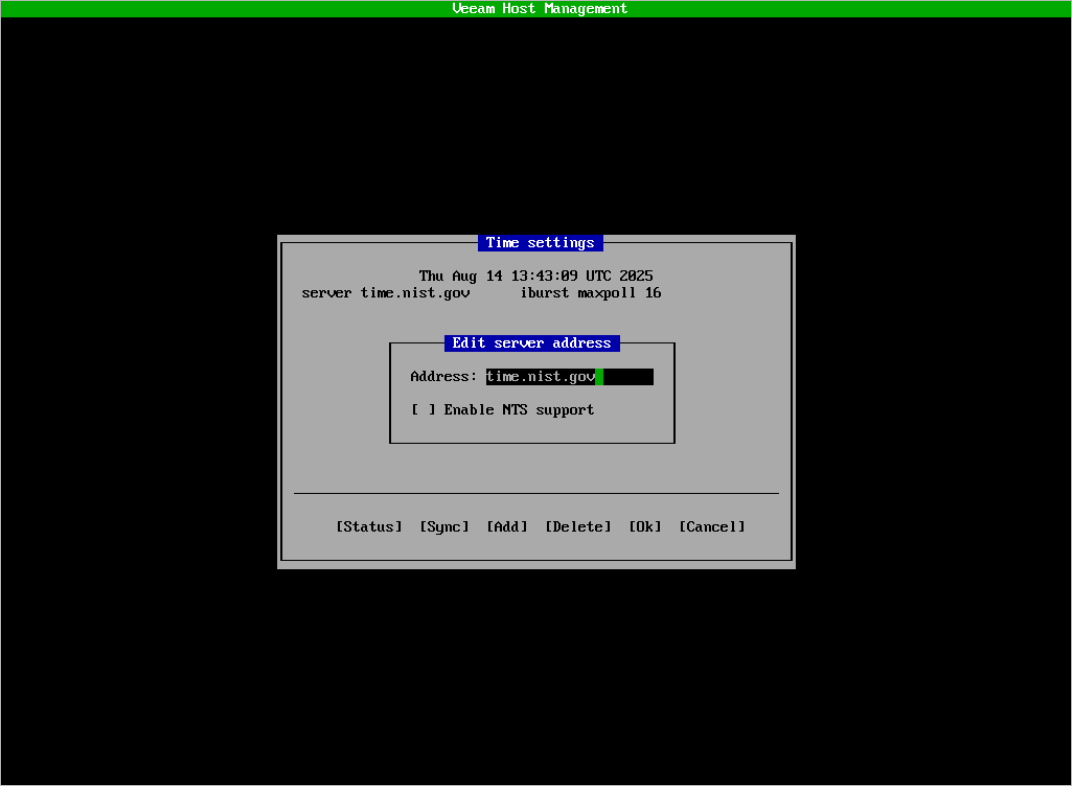Click the [Status] button
This screenshot has width=1072, height=786.
pos(369,527)
